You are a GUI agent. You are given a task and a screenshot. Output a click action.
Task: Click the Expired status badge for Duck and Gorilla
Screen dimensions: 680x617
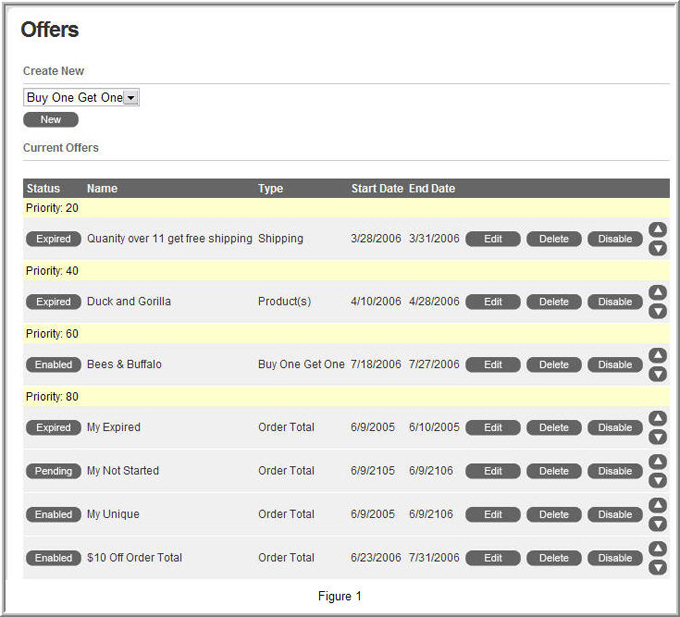(53, 302)
